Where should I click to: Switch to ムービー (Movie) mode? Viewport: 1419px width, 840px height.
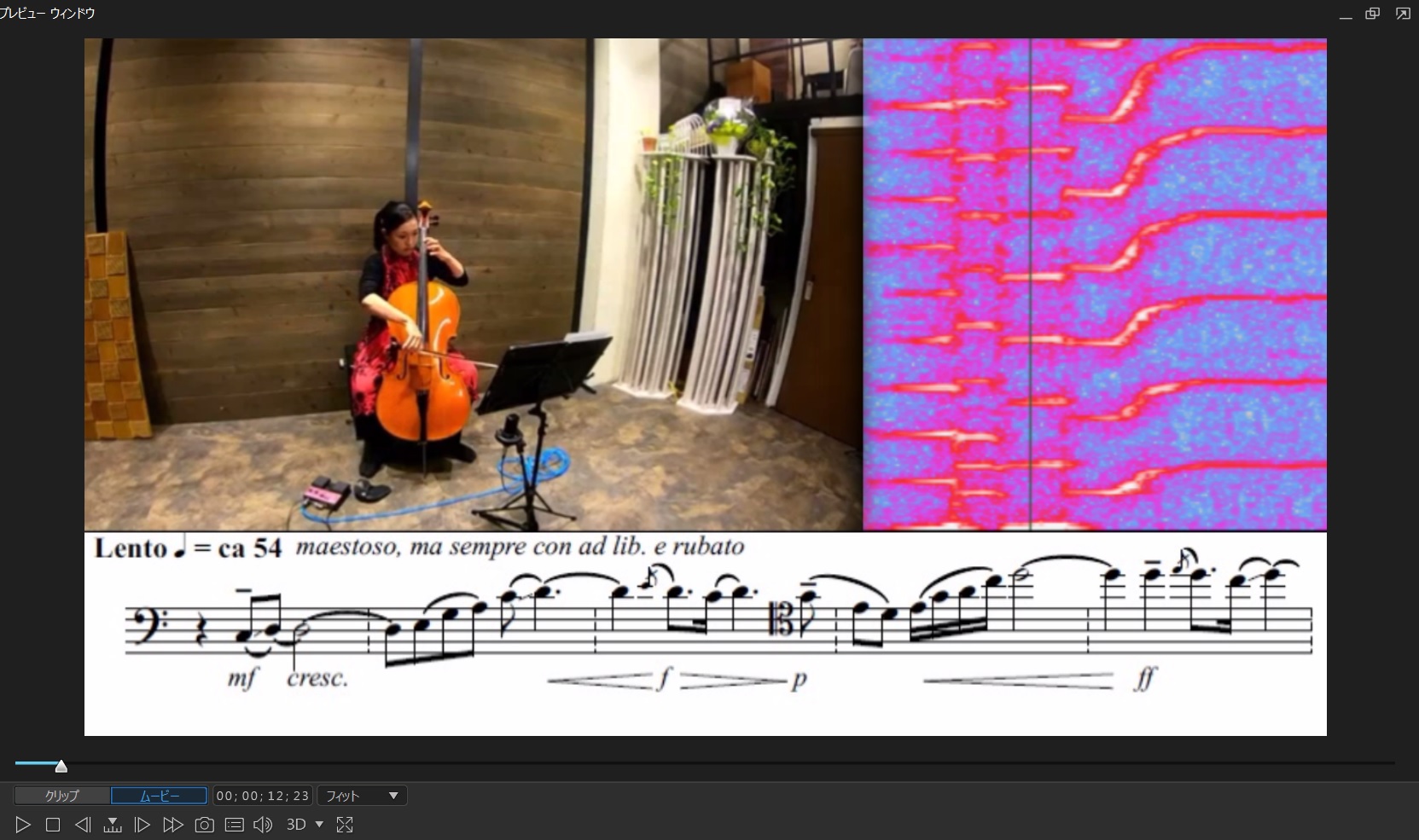tap(160, 796)
